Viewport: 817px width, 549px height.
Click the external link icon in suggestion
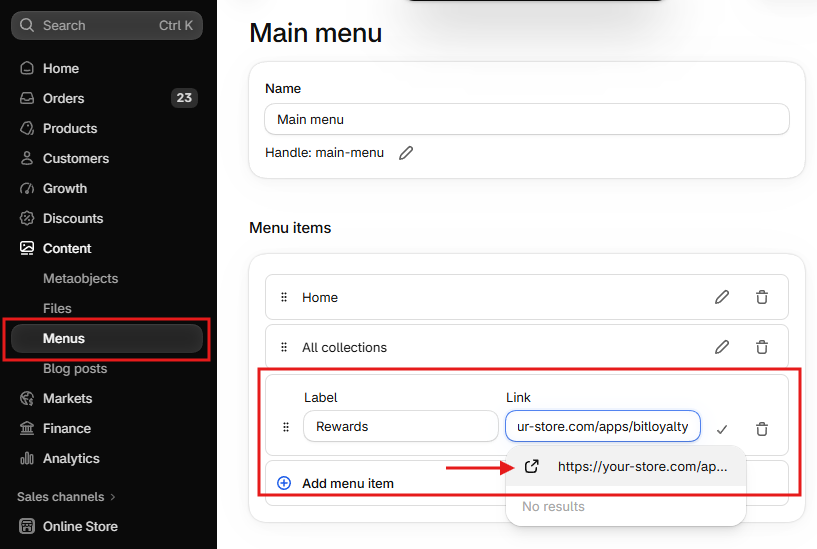coord(531,466)
